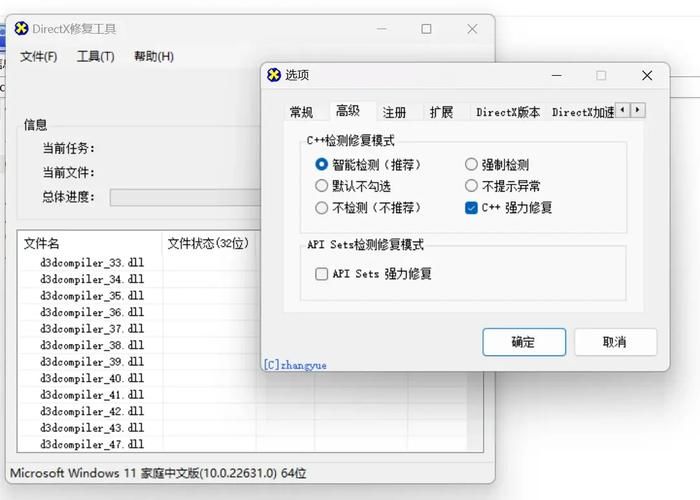Select 智能检测（推荐） radio option
The width and height of the screenshot is (700, 500).
coord(322,165)
